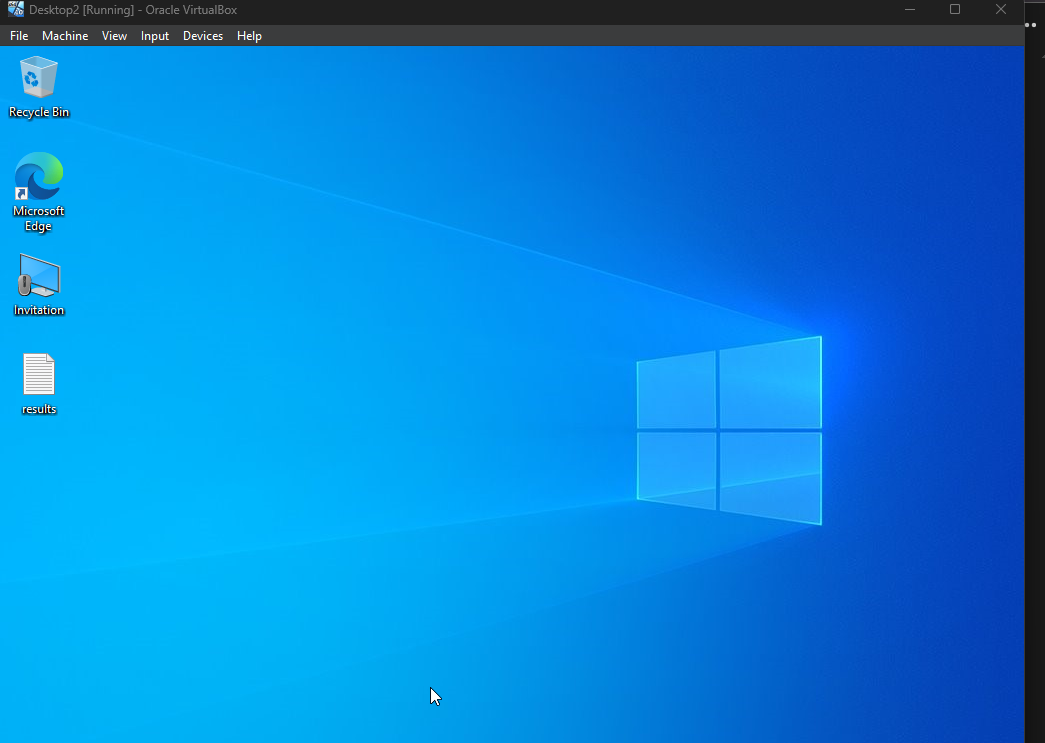Viewport: 1045px width, 743px height.
Task: Open the Devices menu
Action: coord(203,36)
